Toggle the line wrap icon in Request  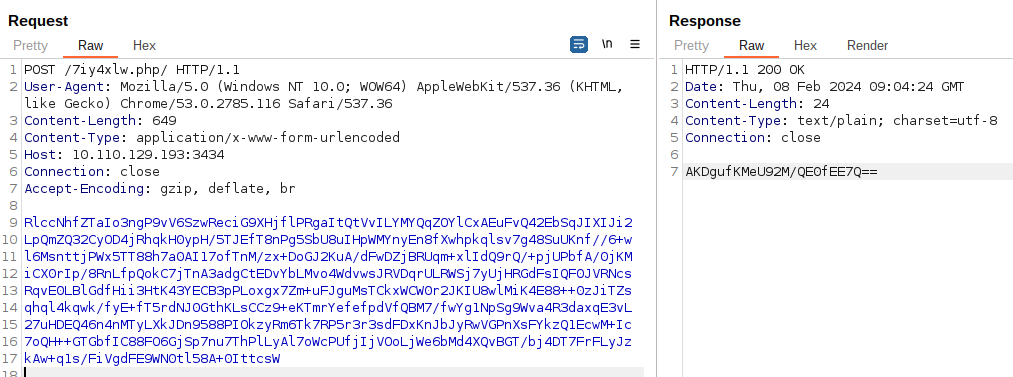click(579, 45)
